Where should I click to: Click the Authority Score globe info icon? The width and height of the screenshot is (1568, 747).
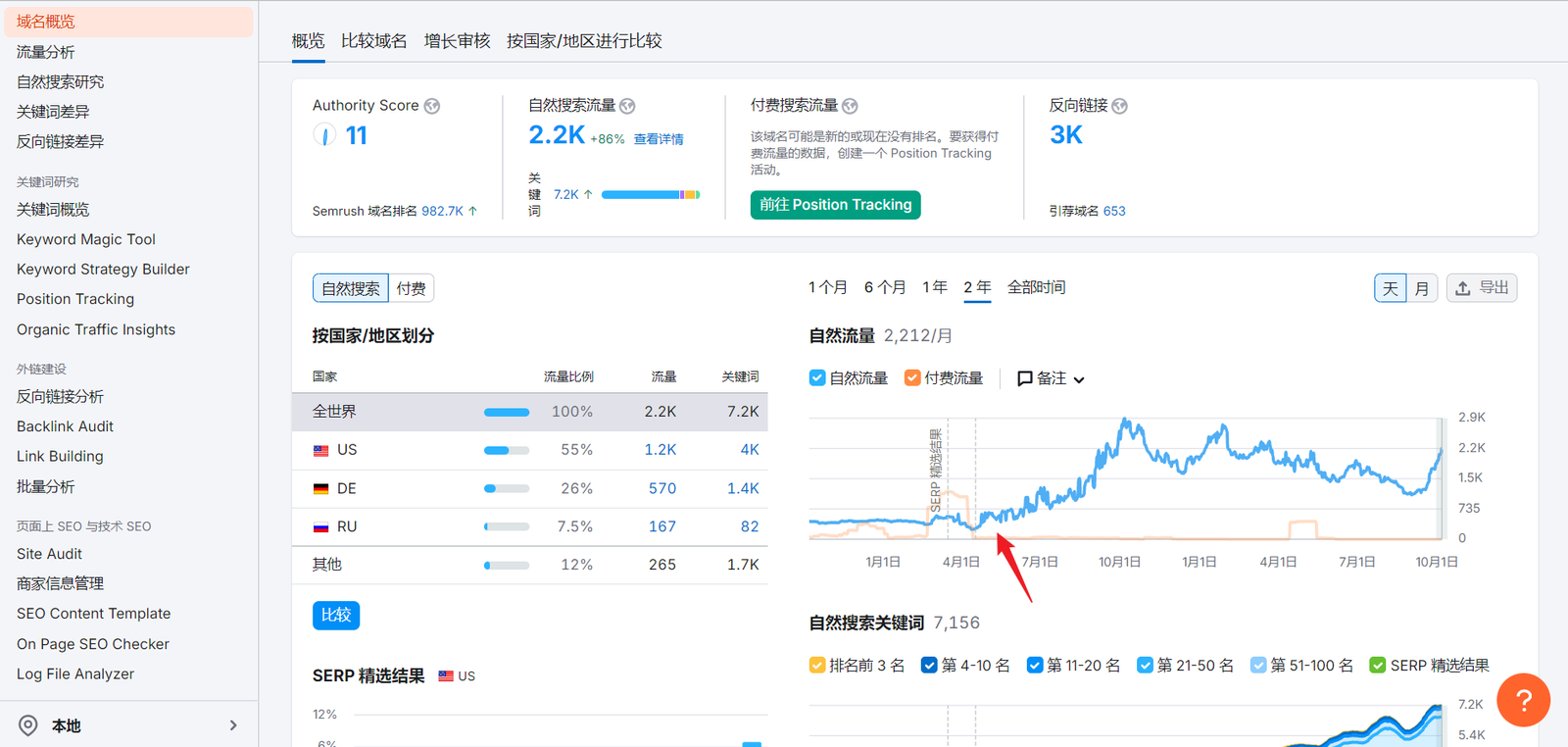(431, 106)
